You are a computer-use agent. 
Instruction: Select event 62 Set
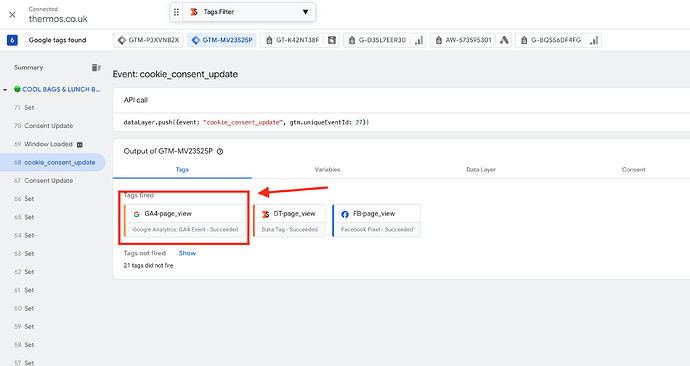(24, 272)
